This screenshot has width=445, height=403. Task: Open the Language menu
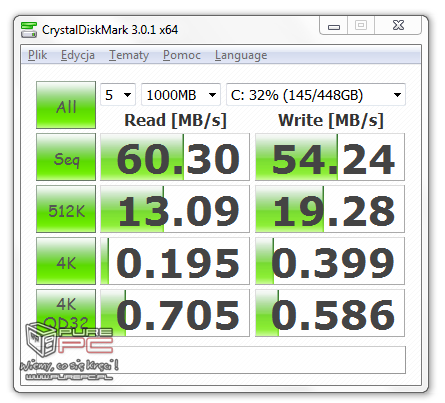tap(241, 55)
